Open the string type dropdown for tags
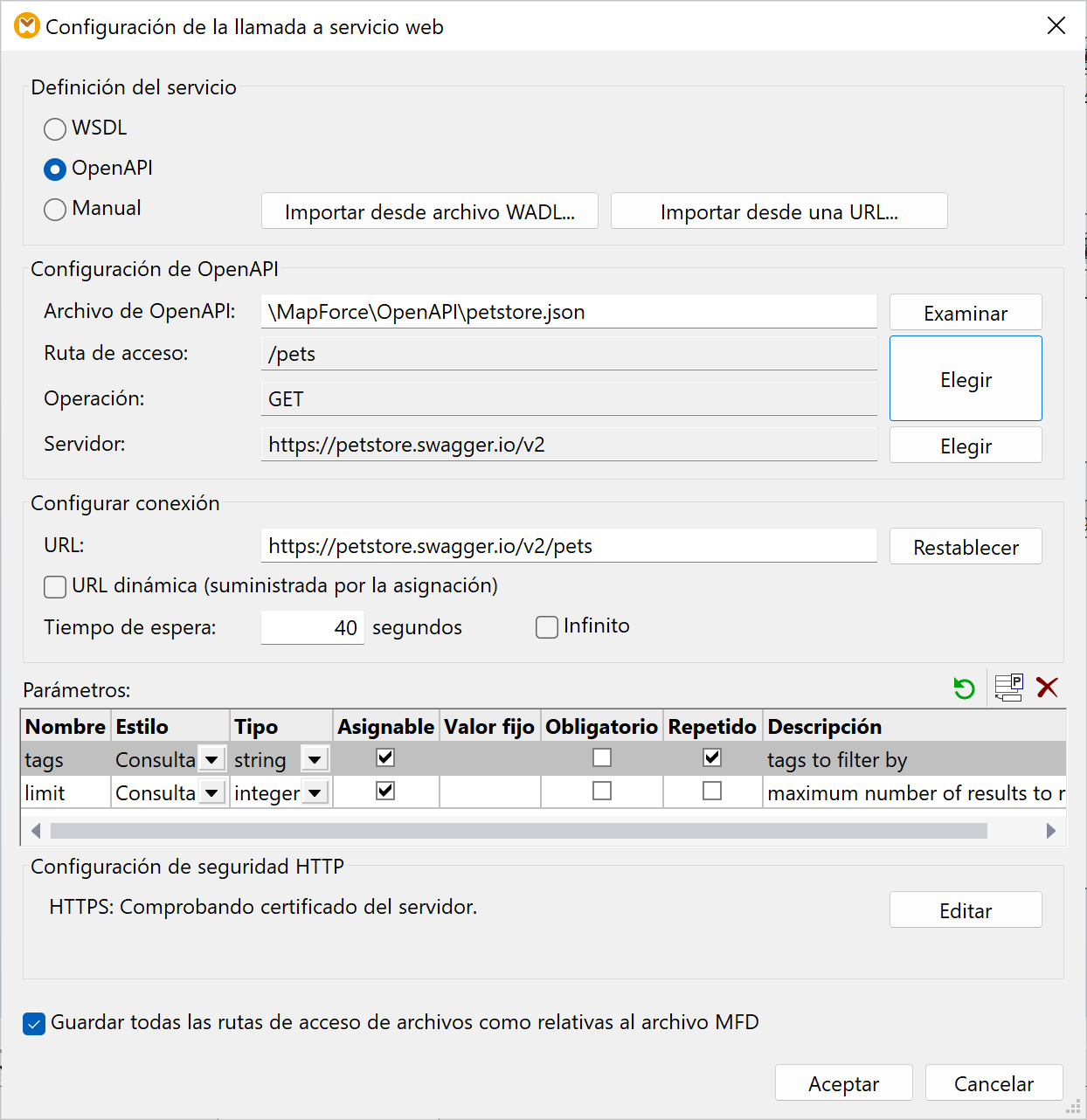1087x1120 pixels. tap(314, 758)
